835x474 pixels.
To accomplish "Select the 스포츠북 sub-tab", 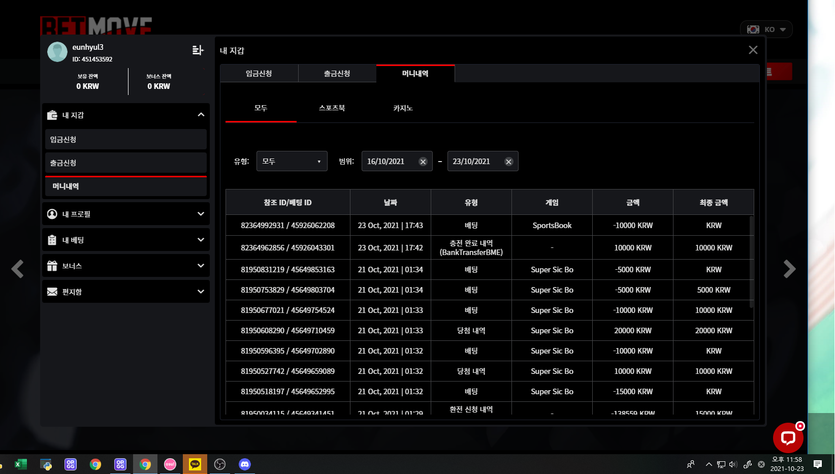I will pyautogui.click(x=332, y=109).
